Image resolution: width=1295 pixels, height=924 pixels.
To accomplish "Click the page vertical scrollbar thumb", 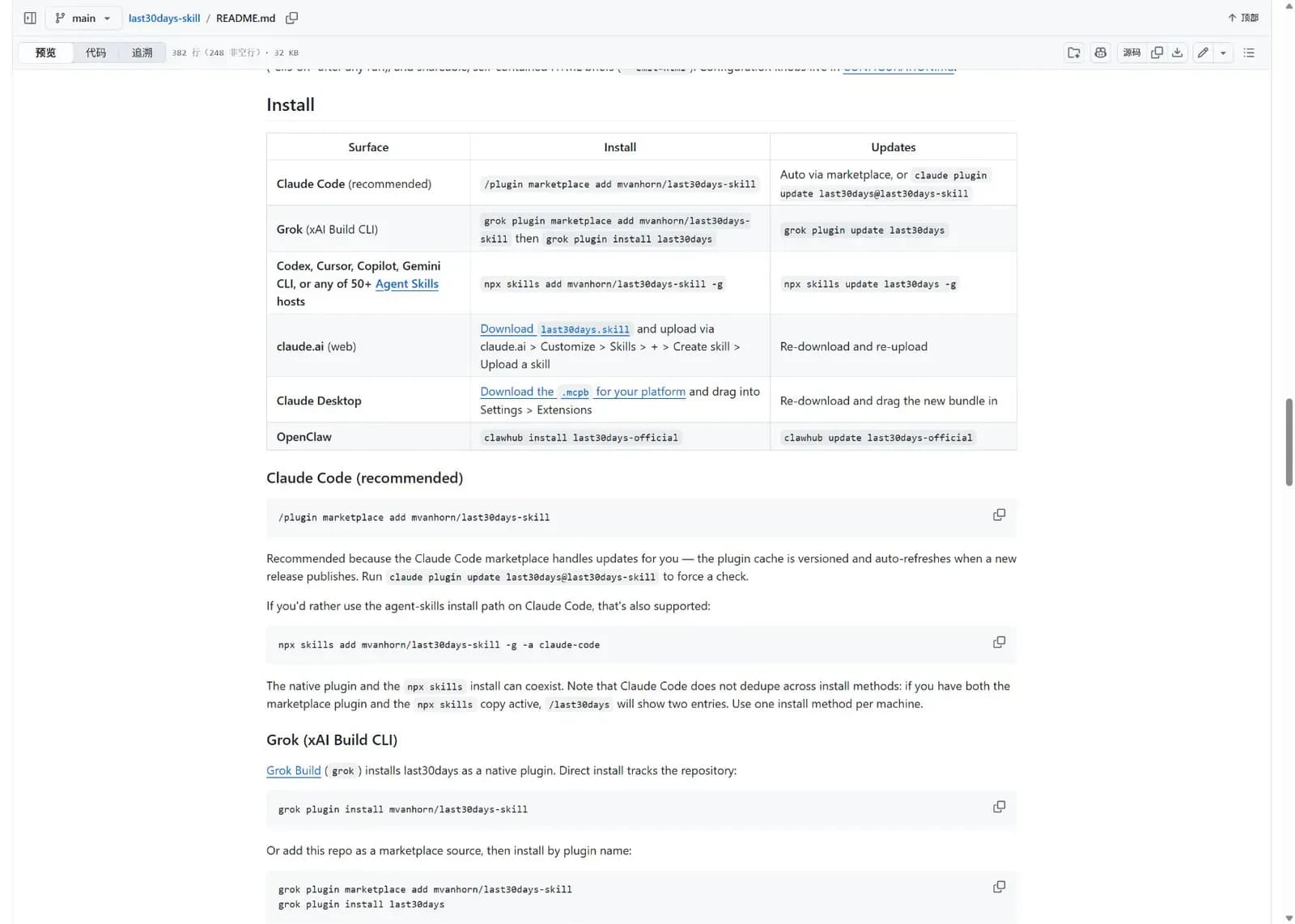I will 1289,442.
